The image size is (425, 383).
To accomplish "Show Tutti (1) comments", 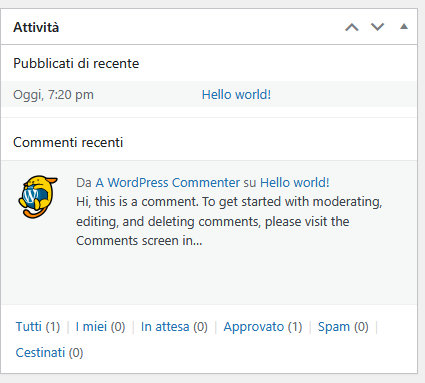I will [x=38, y=327].
